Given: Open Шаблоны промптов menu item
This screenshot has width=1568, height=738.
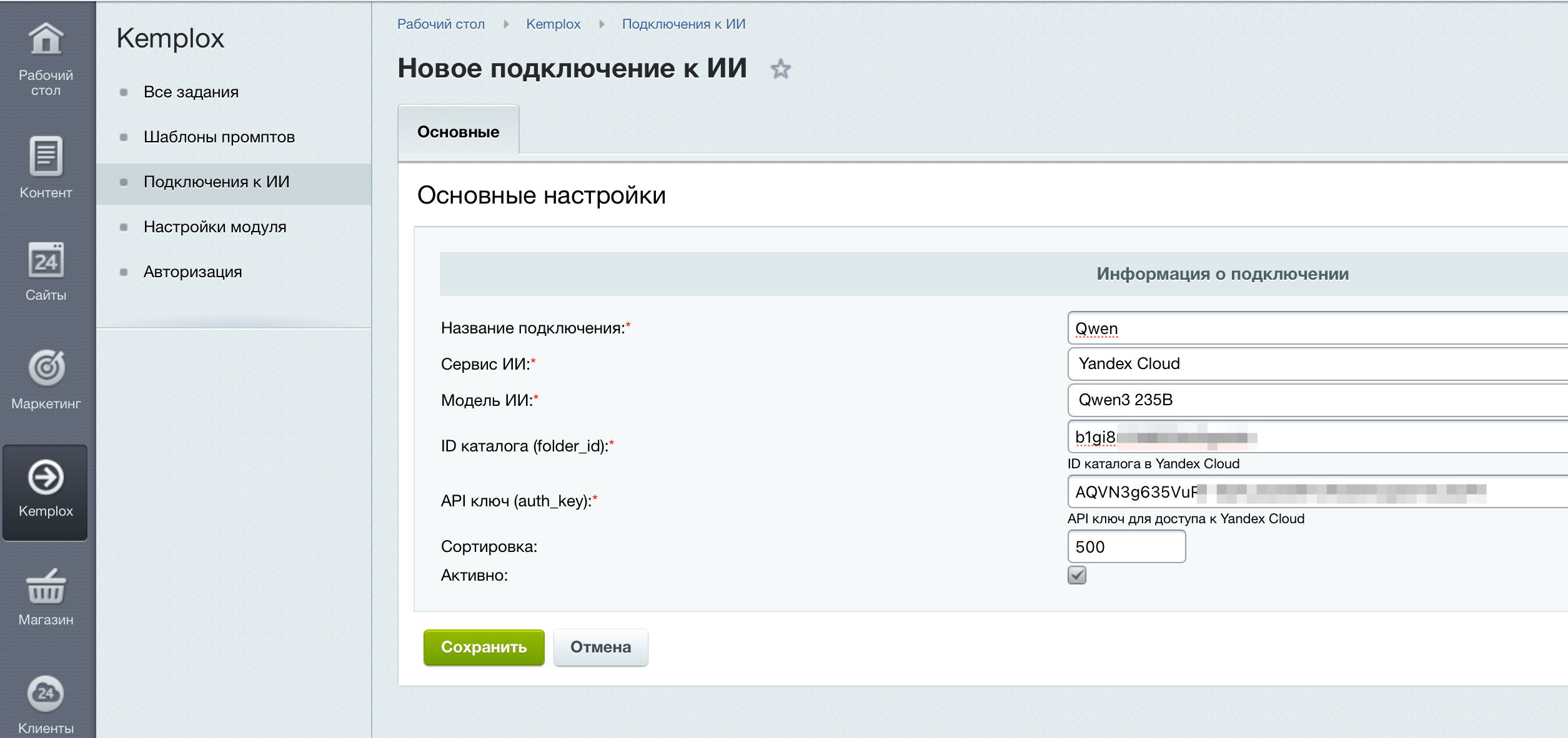Looking at the screenshot, I should tap(219, 137).
